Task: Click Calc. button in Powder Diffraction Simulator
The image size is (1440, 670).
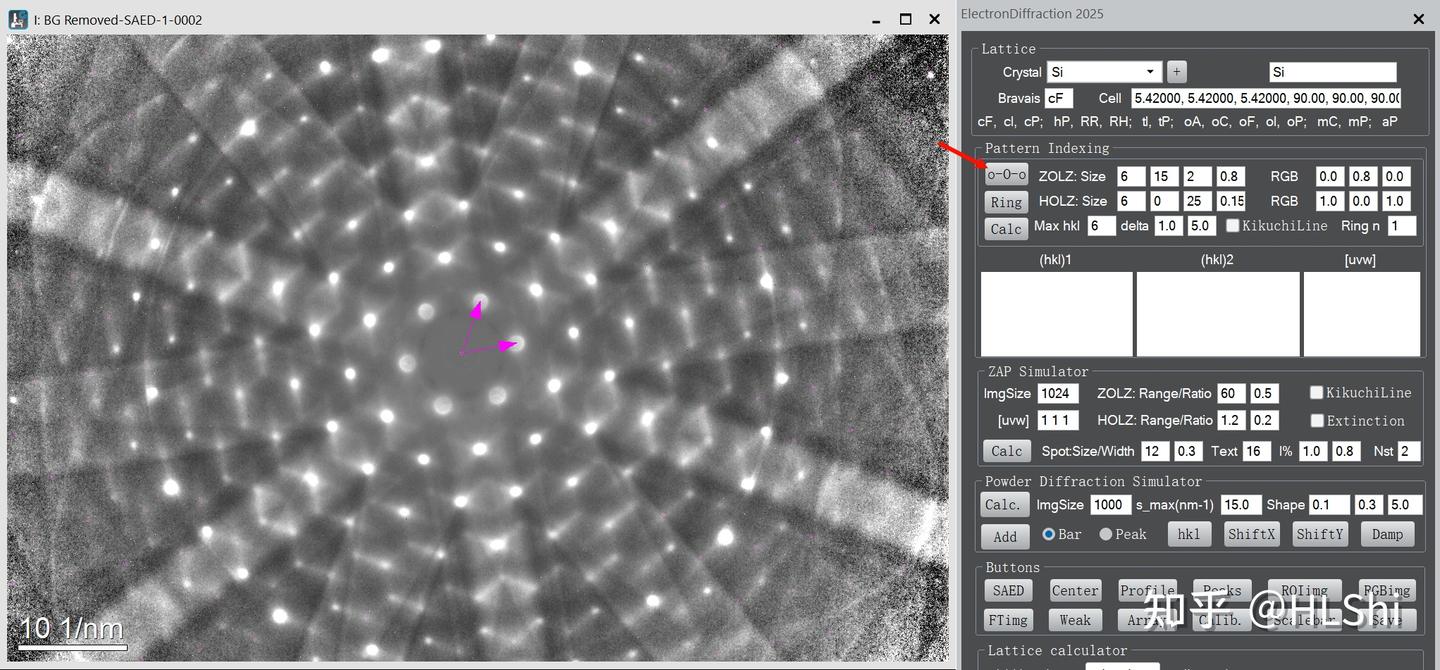Action: tap(1005, 505)
